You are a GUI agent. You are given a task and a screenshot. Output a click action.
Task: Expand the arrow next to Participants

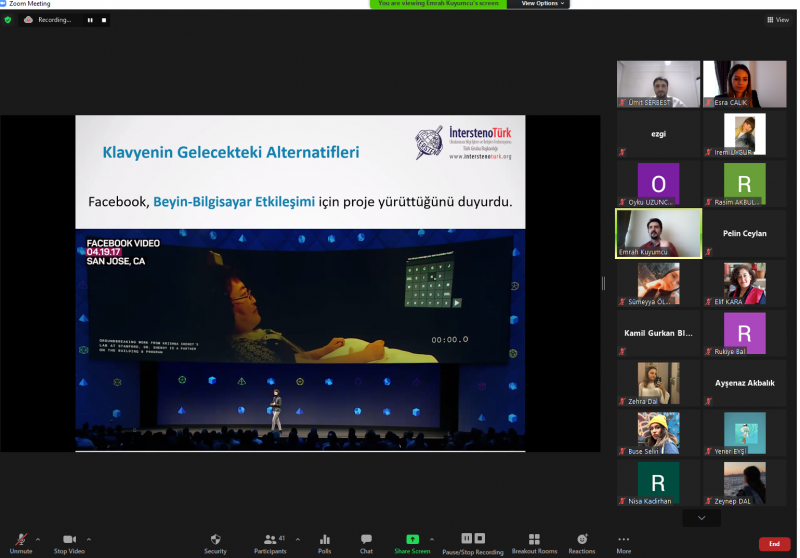pyautogui.click(x=297, y=539)
